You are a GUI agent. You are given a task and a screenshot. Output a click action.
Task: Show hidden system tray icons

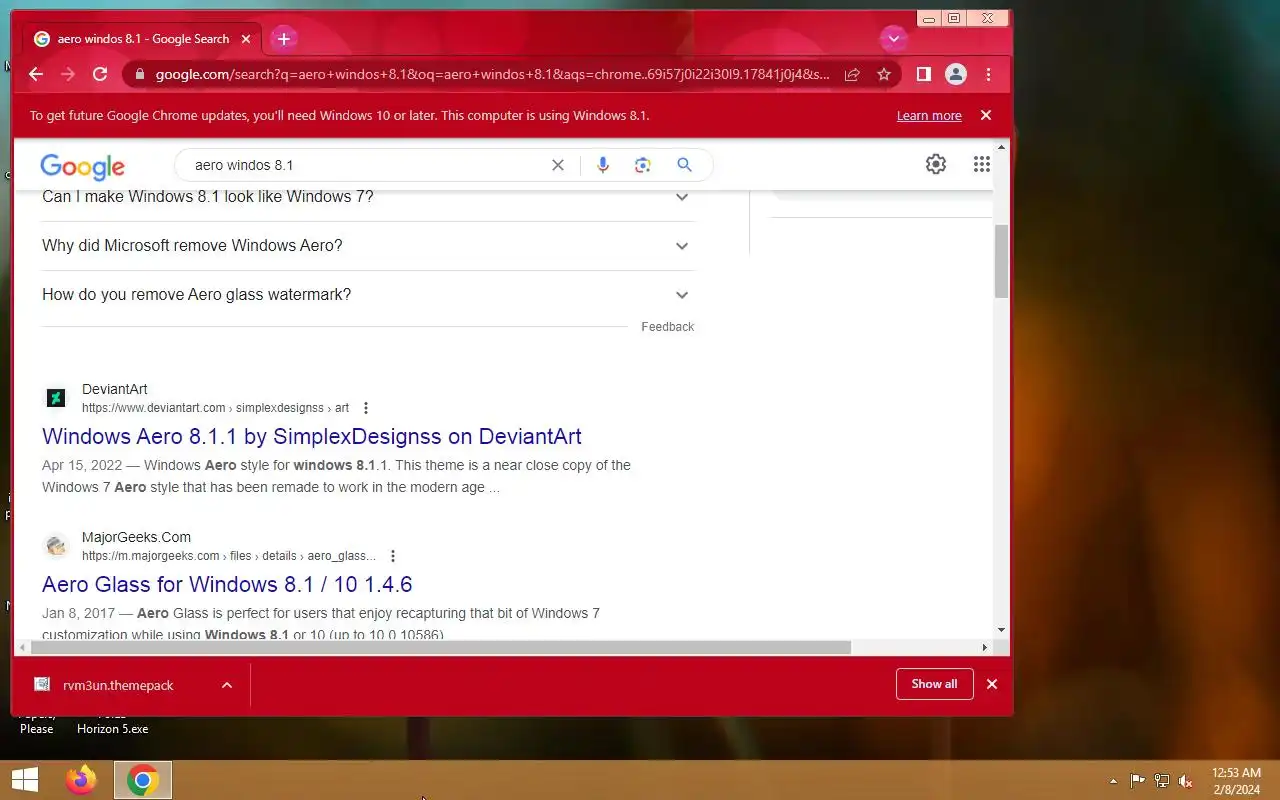point(1113,781)
